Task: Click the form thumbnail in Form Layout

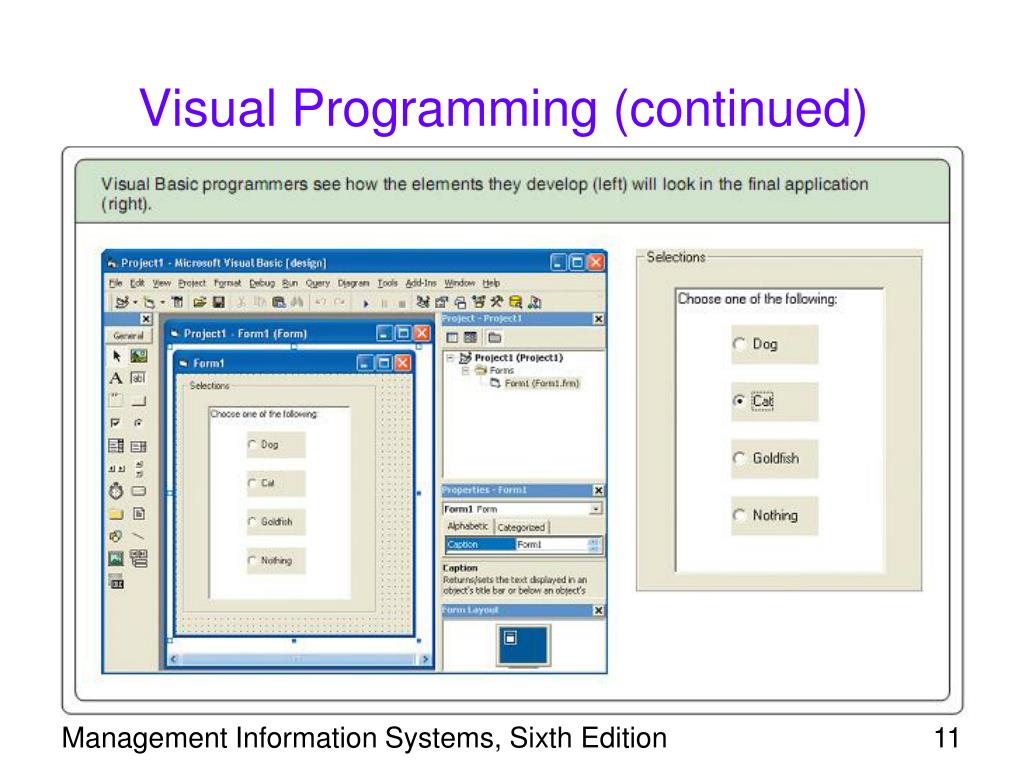Action: point(511,638)
